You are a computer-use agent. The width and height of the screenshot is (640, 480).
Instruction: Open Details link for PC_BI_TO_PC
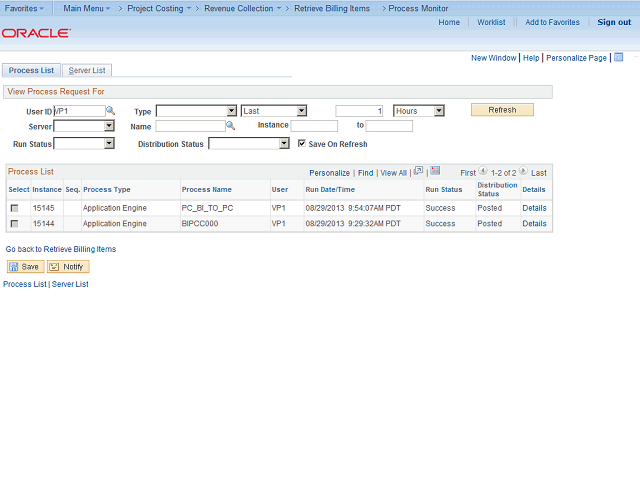534,208
